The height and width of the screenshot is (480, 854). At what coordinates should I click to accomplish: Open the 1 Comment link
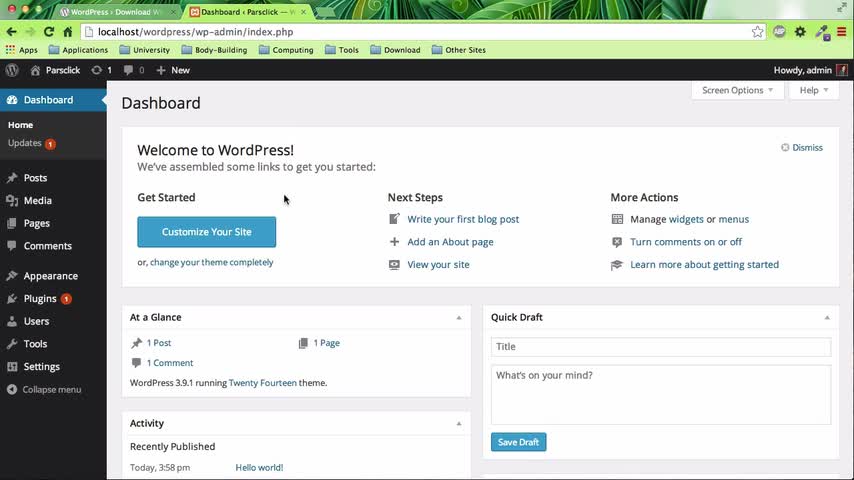click(x=169, y=363)
